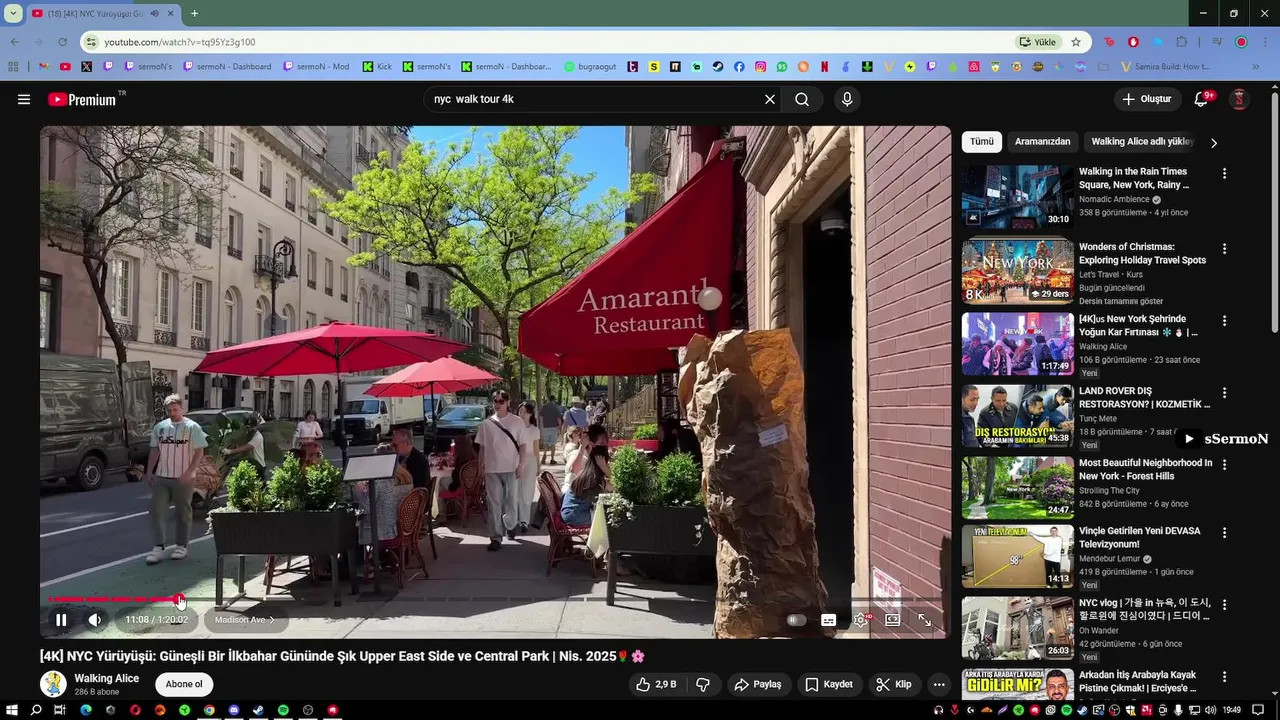
Task: Share the video via Paylaş
Action: click(x=757, y=684)
